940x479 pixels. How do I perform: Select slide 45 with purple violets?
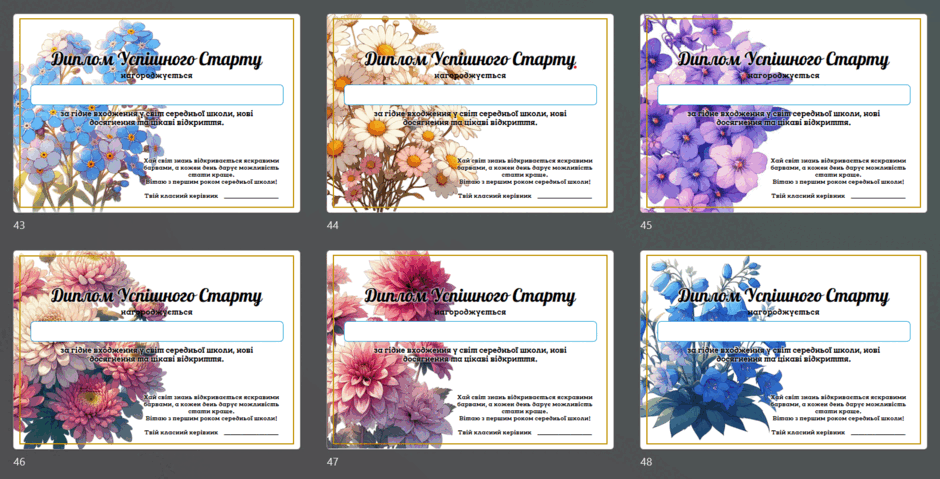[x=784, y=113]
